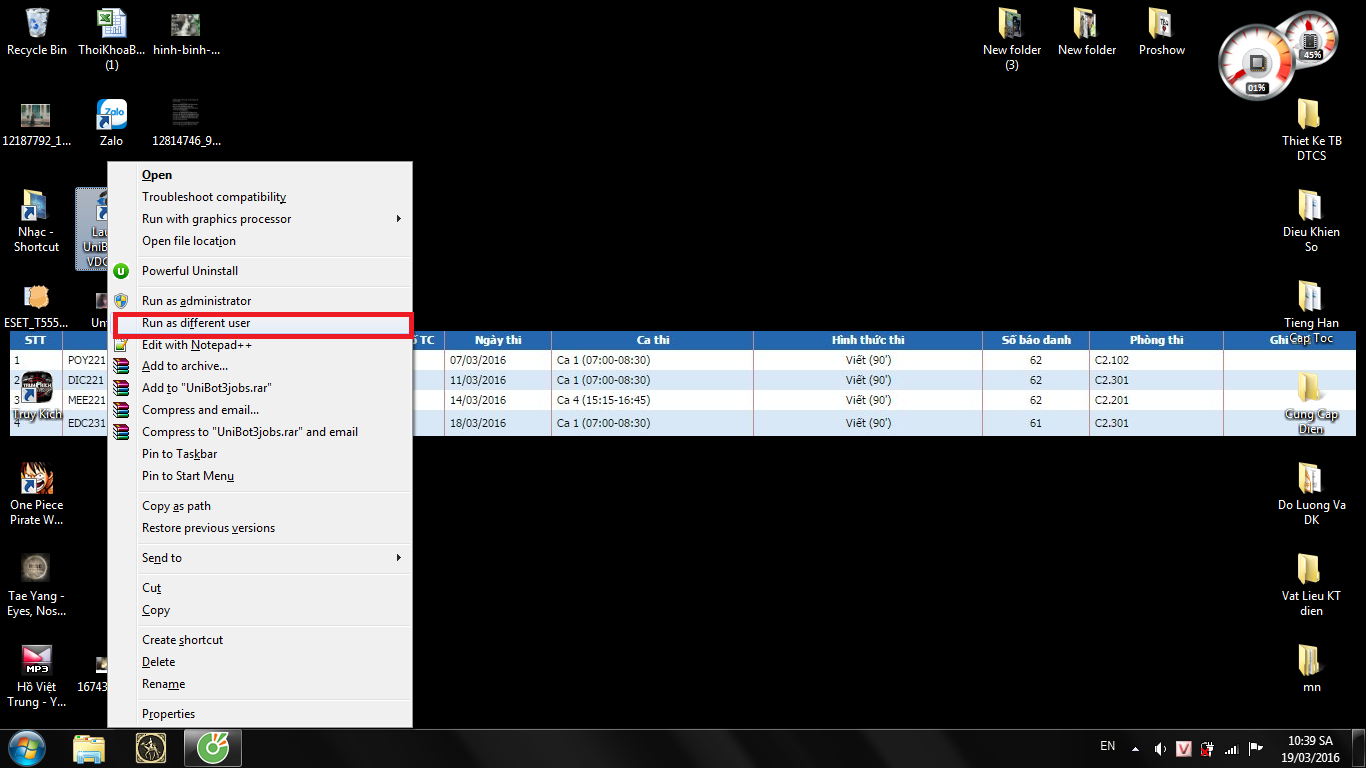Click the Phòng thi column header
This screenshot has height=768, width=1366.
coord(1156,340)
